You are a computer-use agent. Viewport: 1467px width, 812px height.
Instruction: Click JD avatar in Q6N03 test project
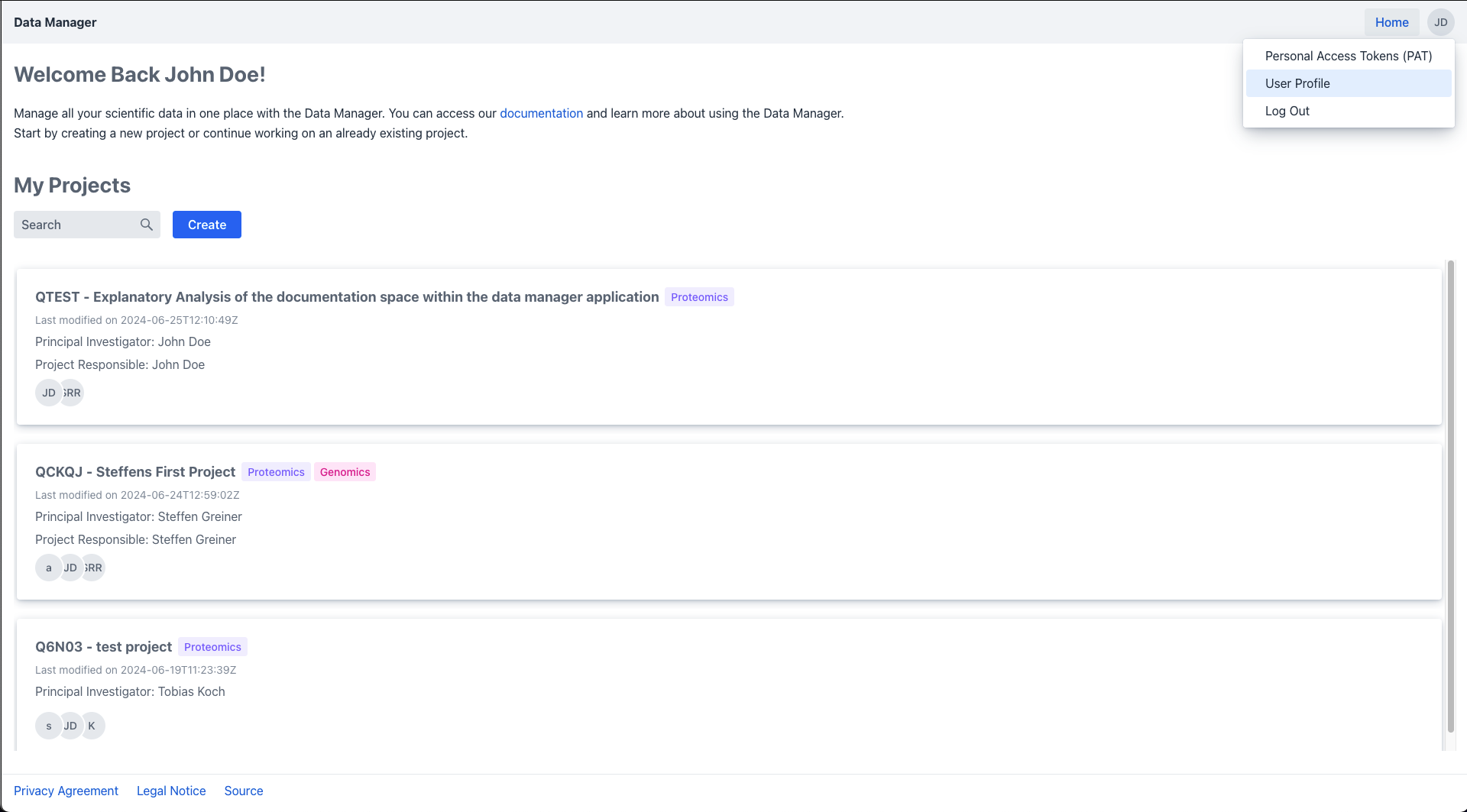coord(70,726)
